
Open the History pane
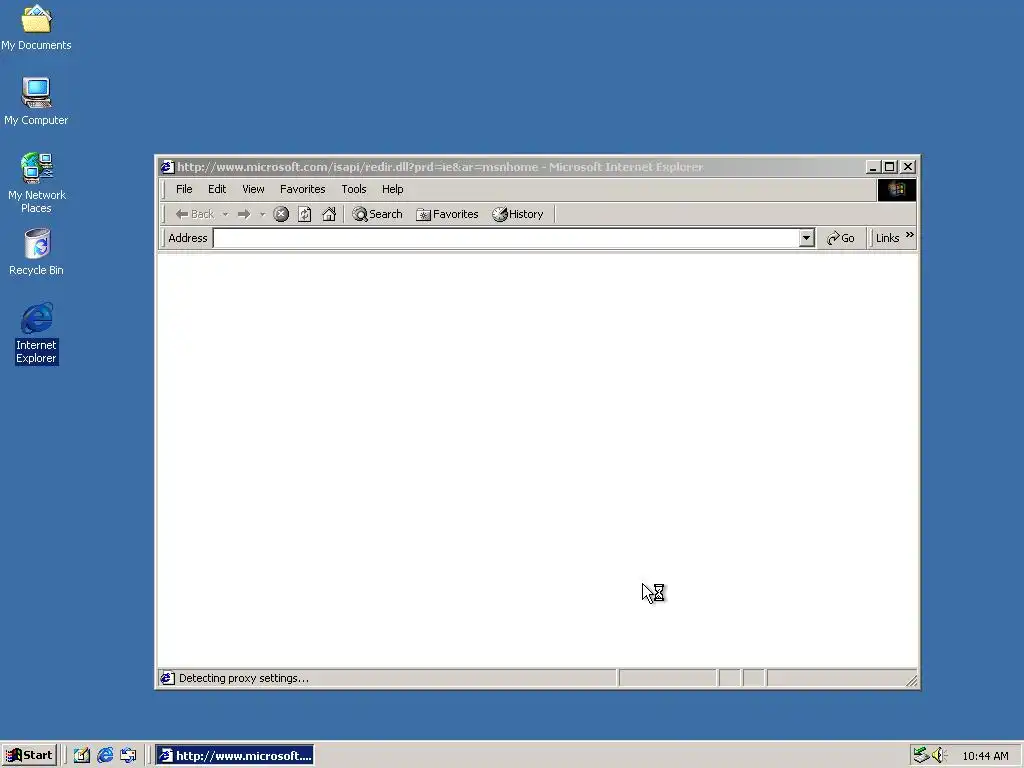point(518,214)
